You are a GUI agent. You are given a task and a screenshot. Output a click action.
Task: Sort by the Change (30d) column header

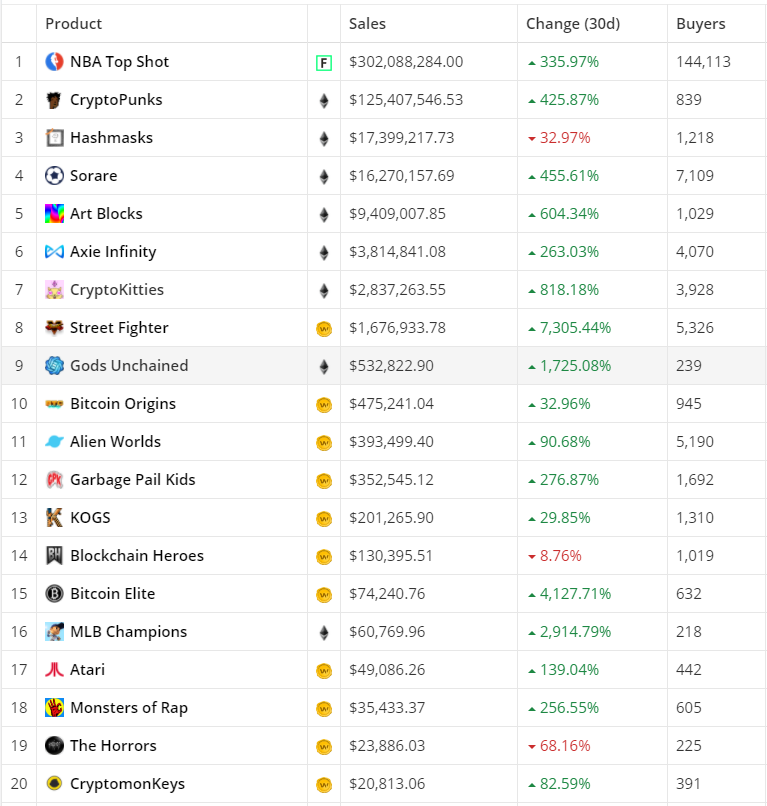pos(573,24)
